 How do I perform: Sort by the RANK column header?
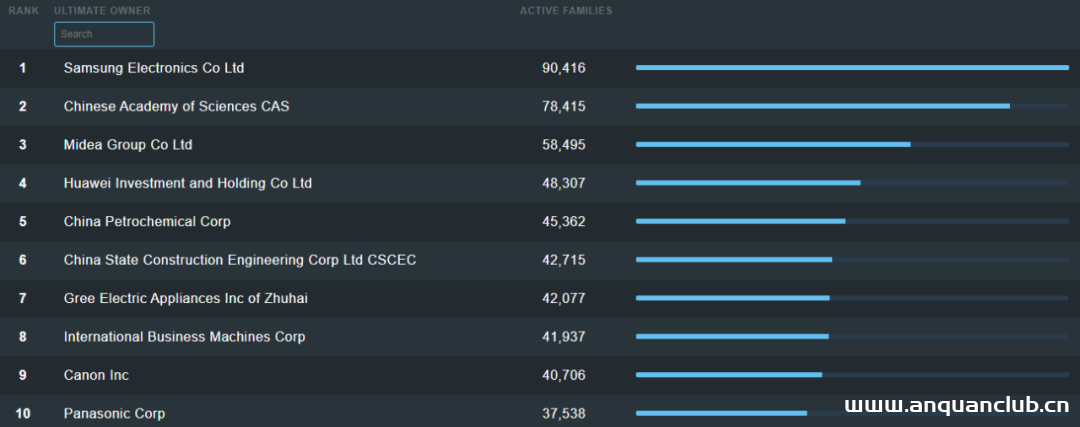[23, 11]
